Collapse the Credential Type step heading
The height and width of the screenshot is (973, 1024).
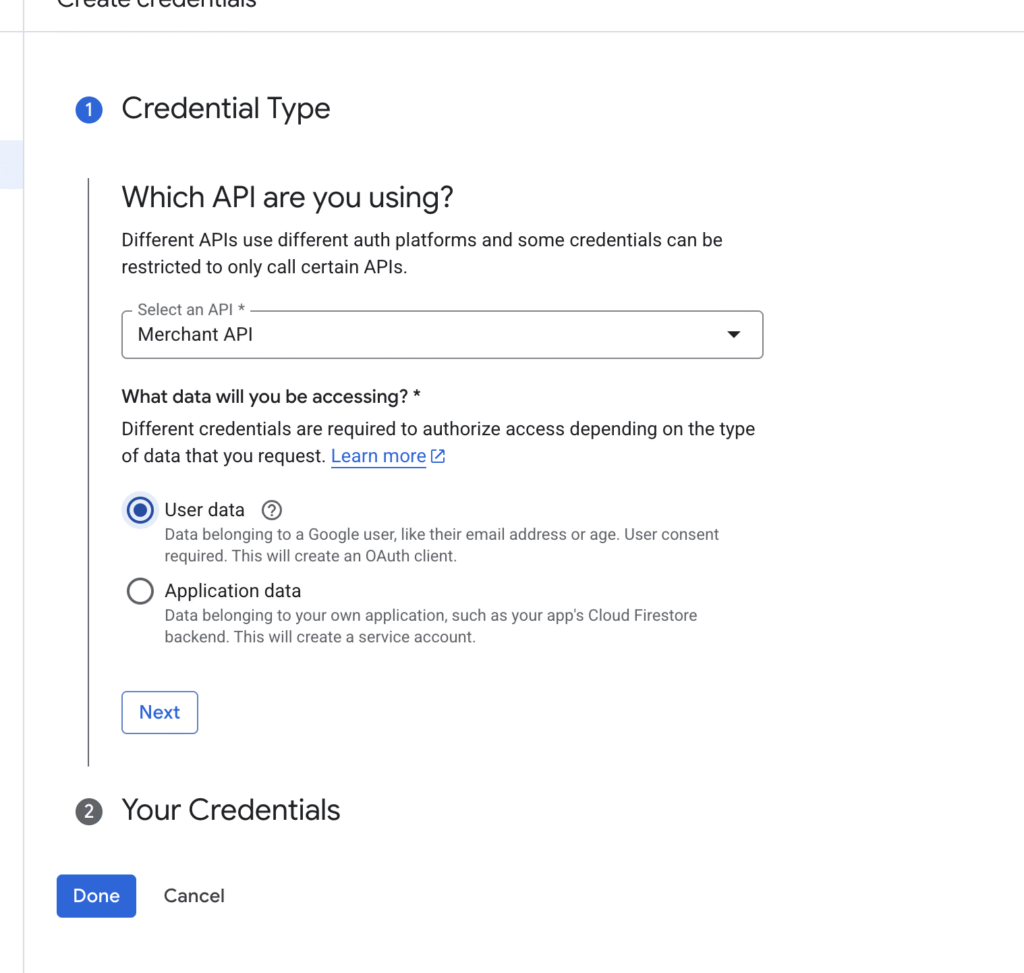pyautogui.click(x=225, y=108)
